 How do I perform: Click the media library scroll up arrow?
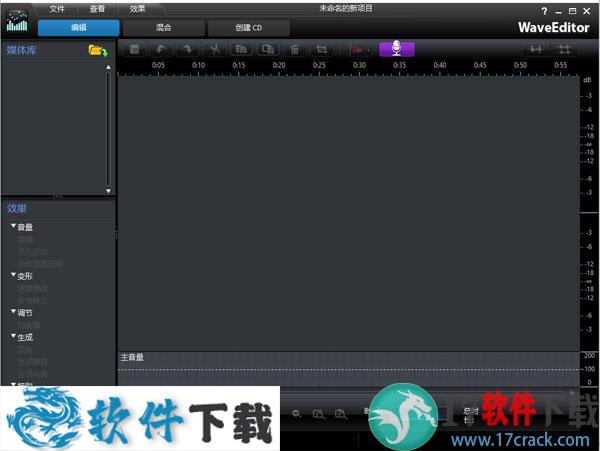click(x=108, y=67)
